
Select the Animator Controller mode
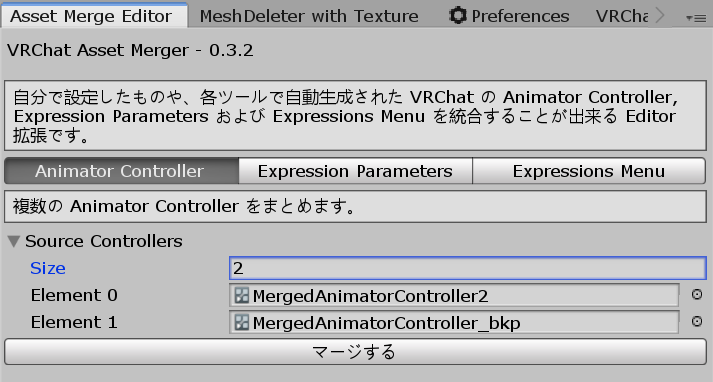pyautogui.click(x=121, y=171)
